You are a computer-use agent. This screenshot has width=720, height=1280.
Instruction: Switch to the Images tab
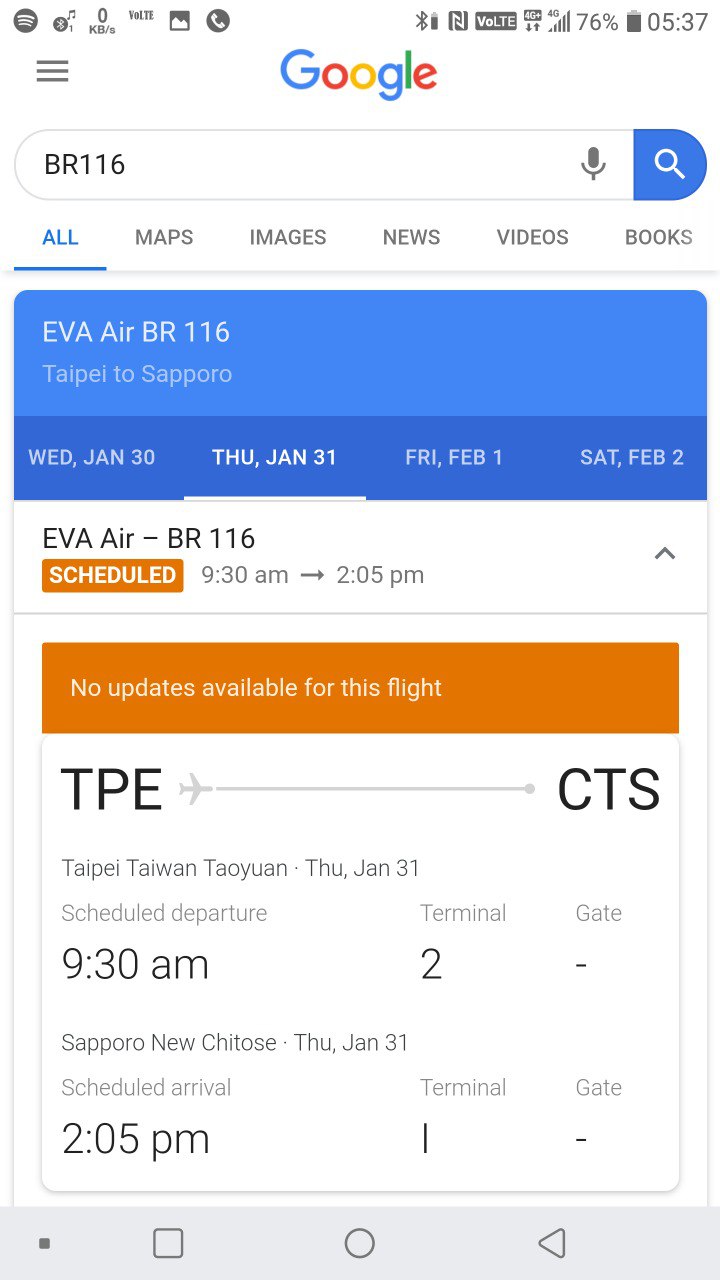coord(288,237)
